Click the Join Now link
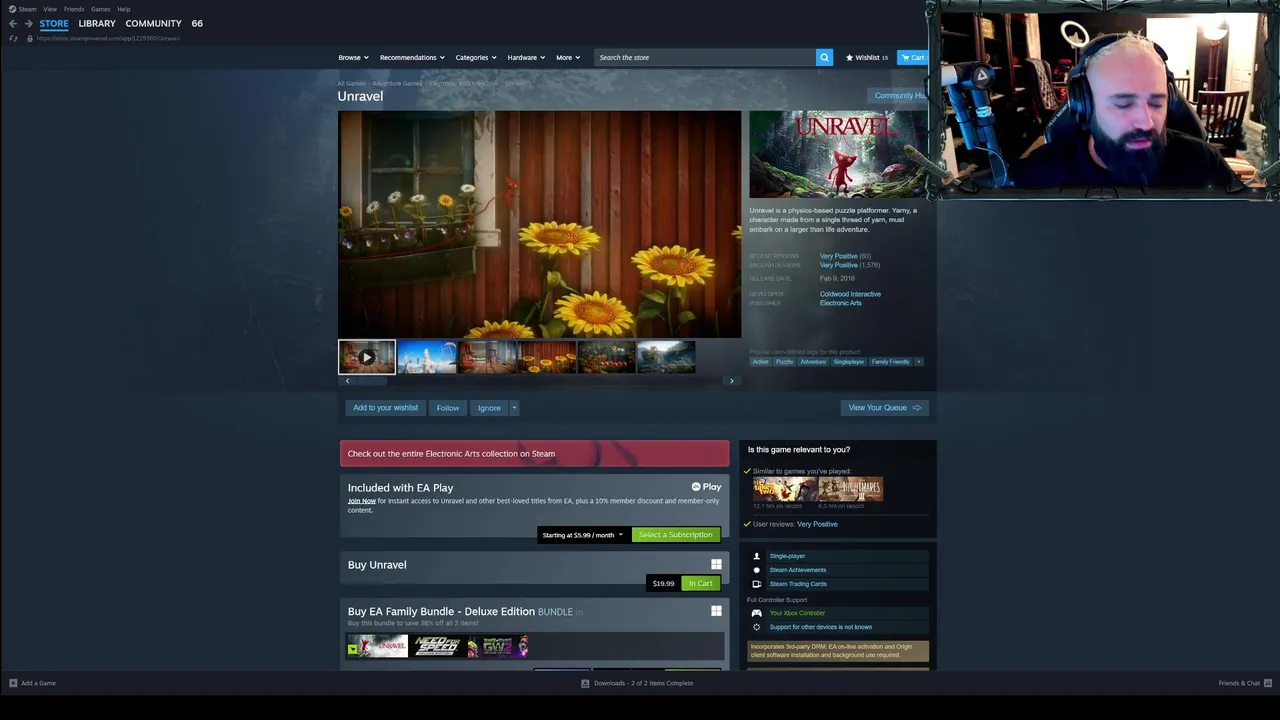 [362, 501]
